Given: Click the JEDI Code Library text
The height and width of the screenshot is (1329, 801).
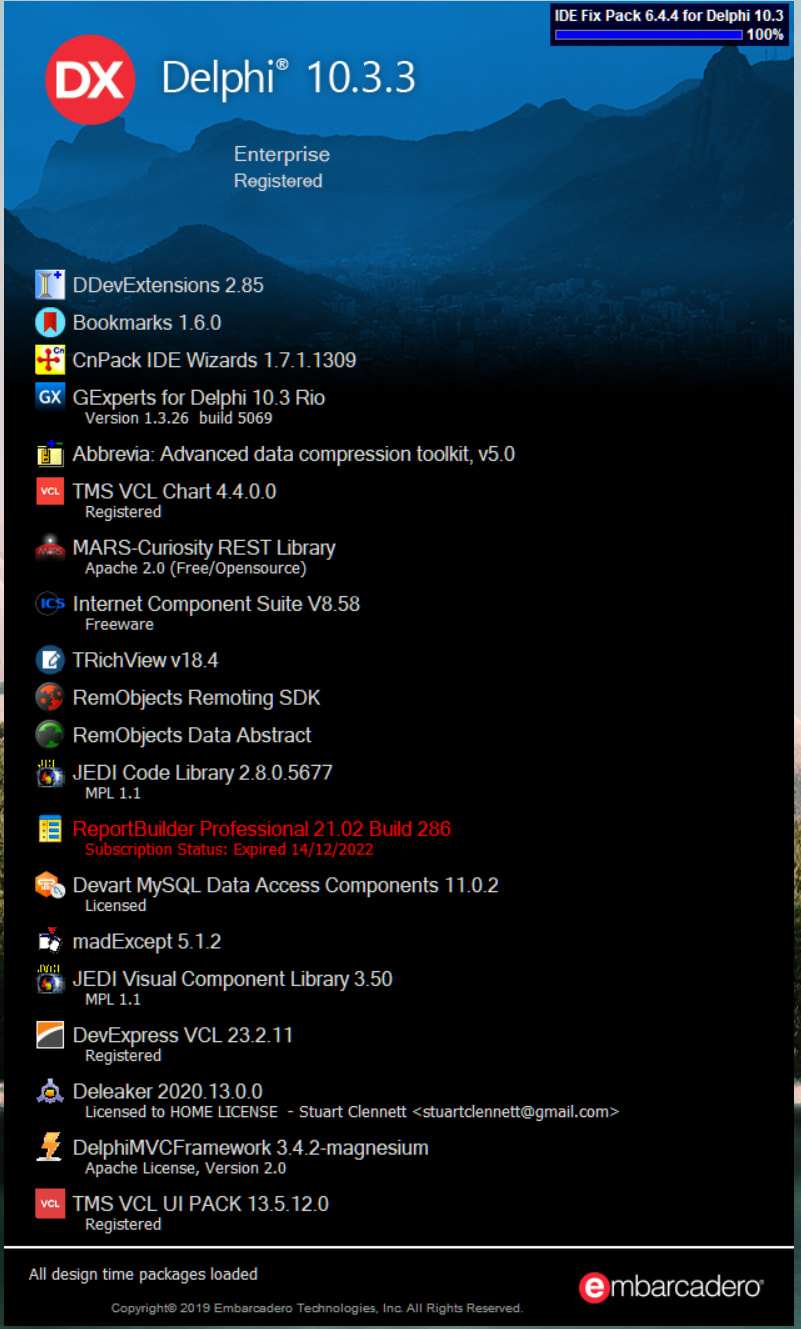Looking at the screenshot, I should 202,773.
